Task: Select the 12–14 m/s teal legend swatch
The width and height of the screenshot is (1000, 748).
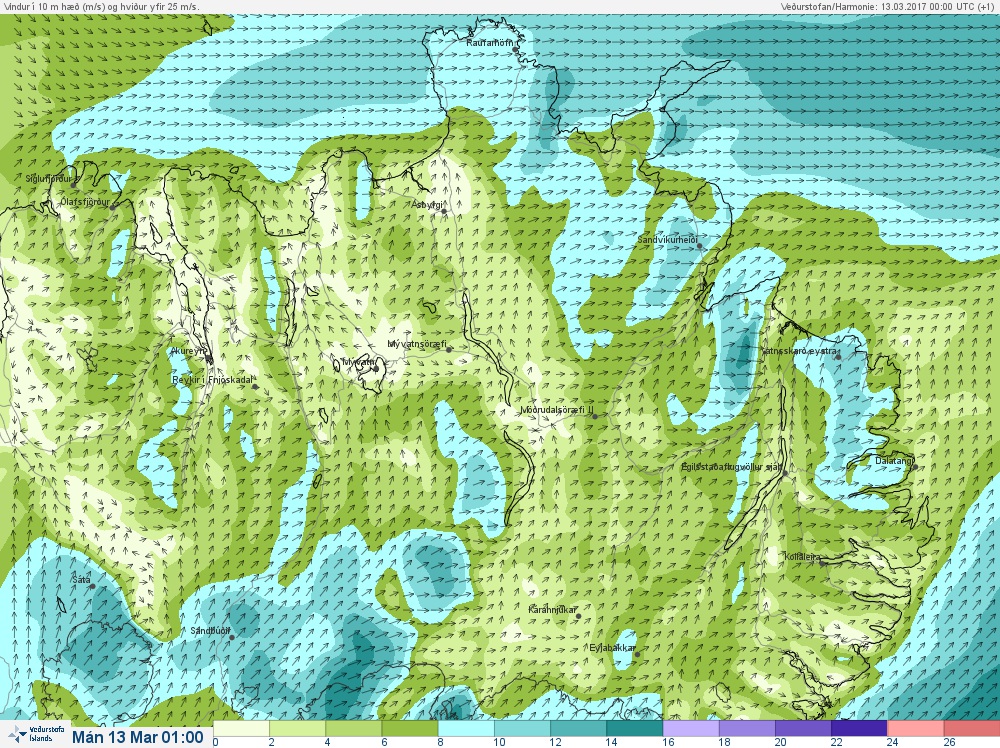Action: pyautogui.click(x=578, y=728)
